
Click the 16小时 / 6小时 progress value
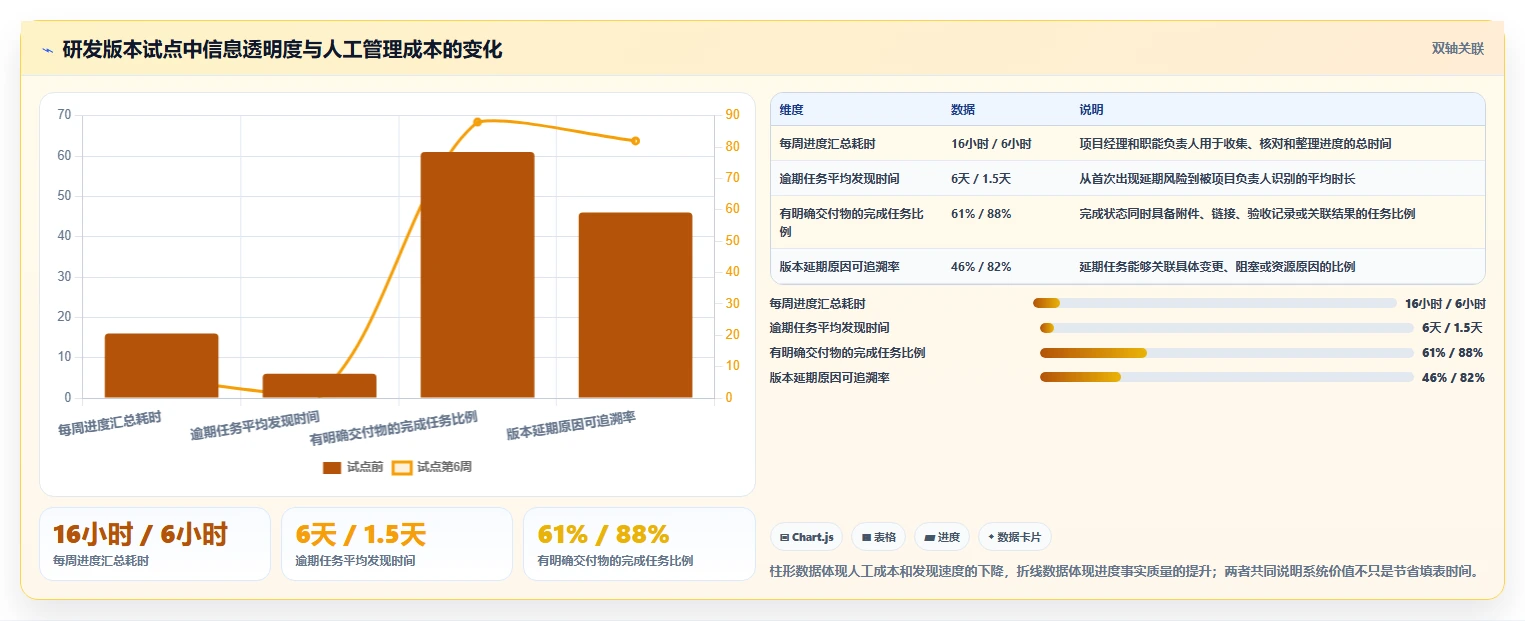tap(1445, 303)
